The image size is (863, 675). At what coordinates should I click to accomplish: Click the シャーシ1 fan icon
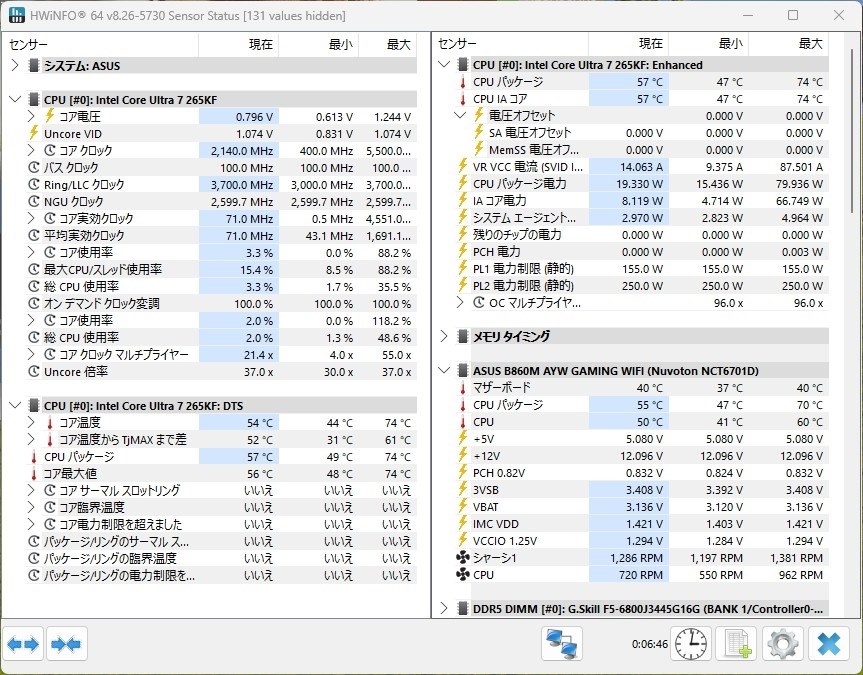coord(463,558)
